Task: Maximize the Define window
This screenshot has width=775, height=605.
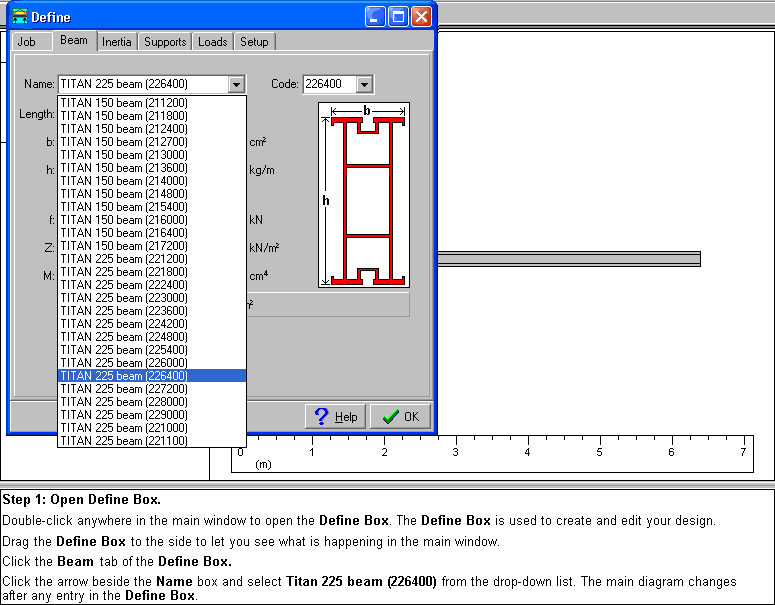Action: click(x=398, y=17)
